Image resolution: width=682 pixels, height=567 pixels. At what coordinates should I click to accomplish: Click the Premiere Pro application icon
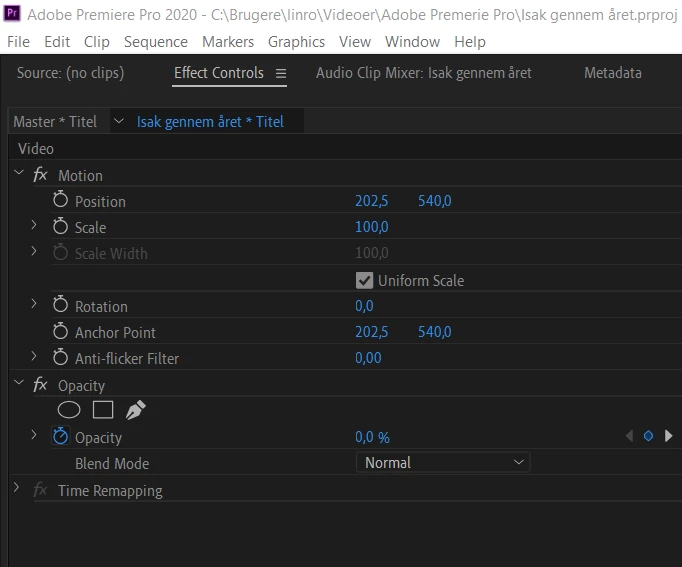(12, 13)
